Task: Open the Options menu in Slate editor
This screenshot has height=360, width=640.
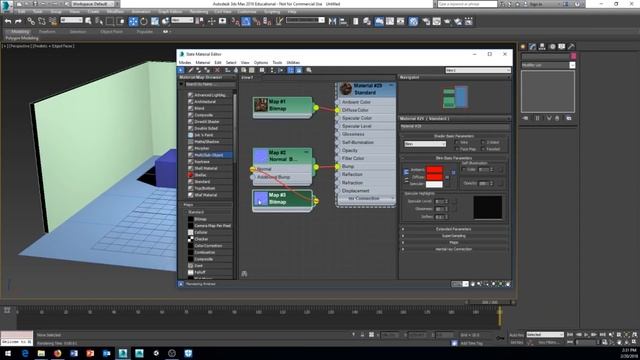Action: tap(261, 62)
